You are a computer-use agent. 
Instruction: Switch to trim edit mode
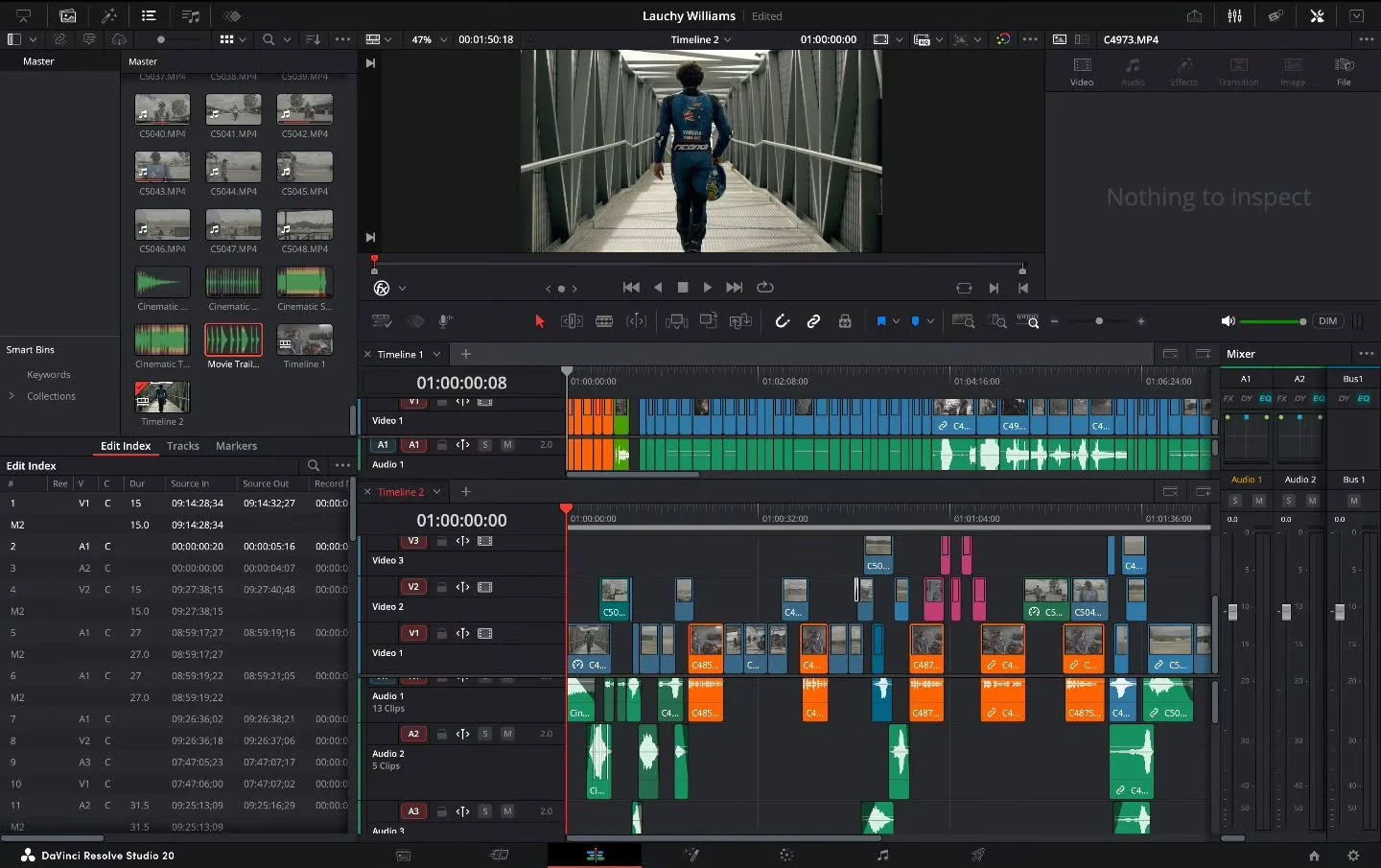(573, 321)
